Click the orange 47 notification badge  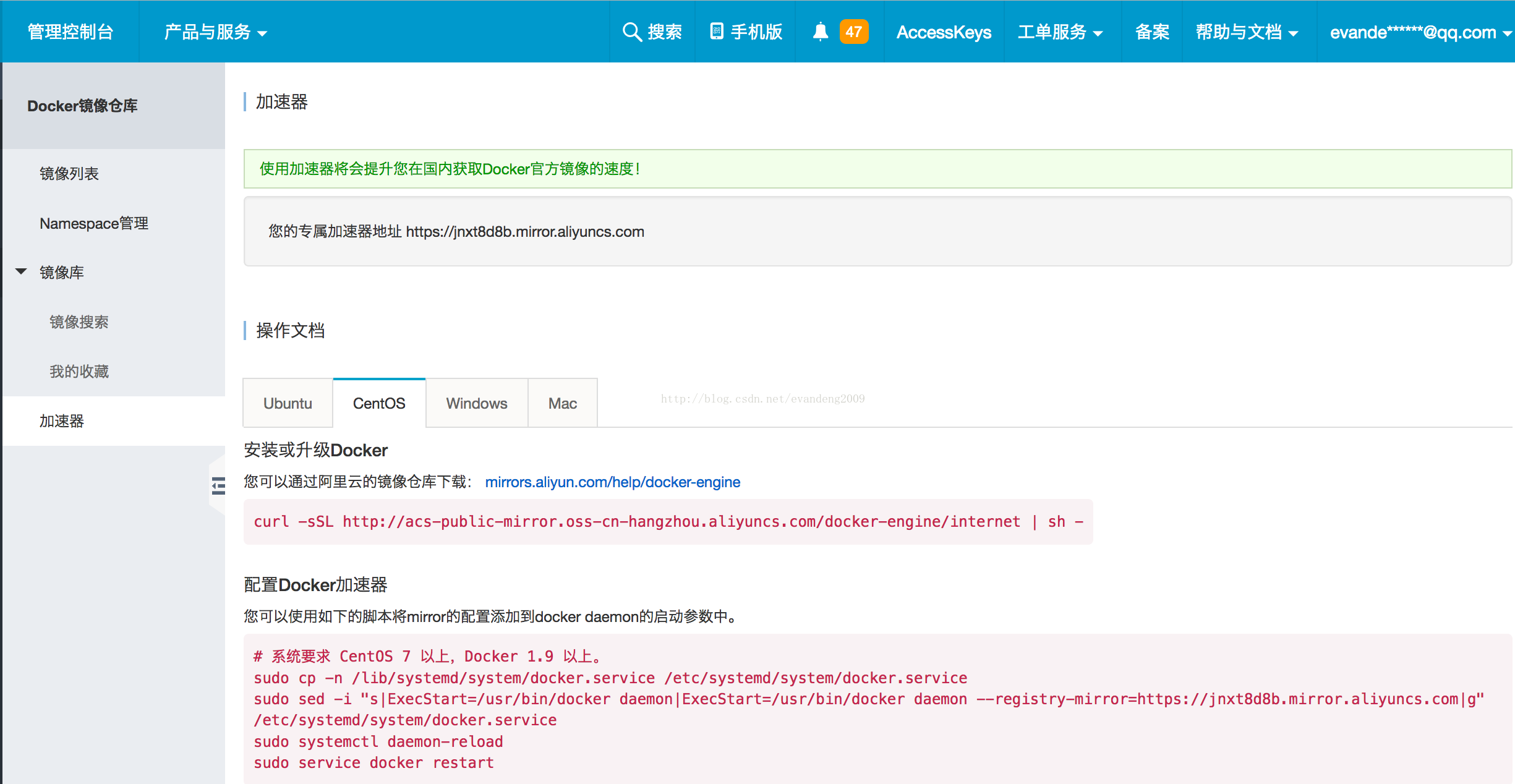click(x=853, y=32)
